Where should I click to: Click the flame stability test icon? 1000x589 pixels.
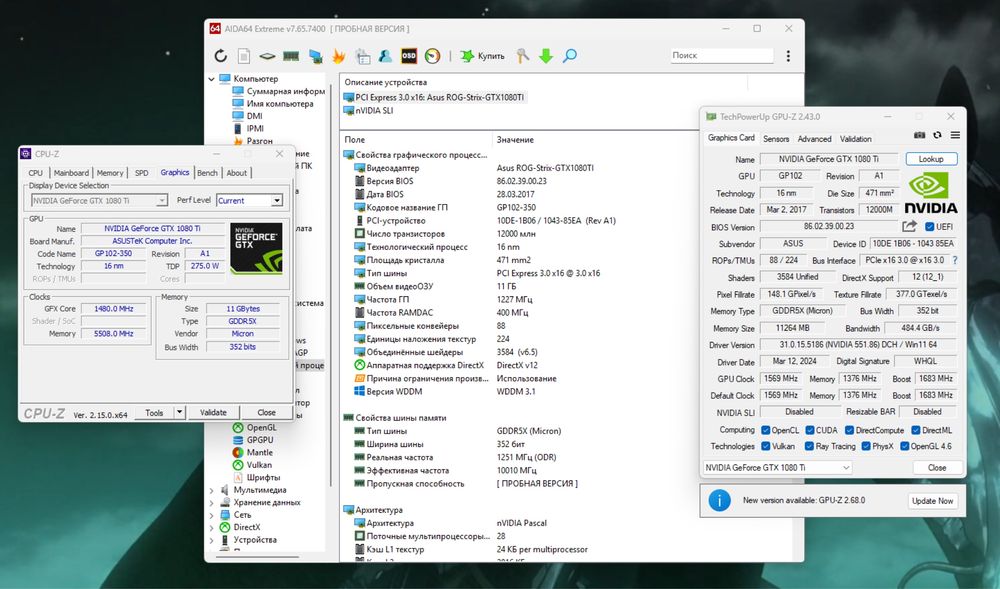pos(339,56)
